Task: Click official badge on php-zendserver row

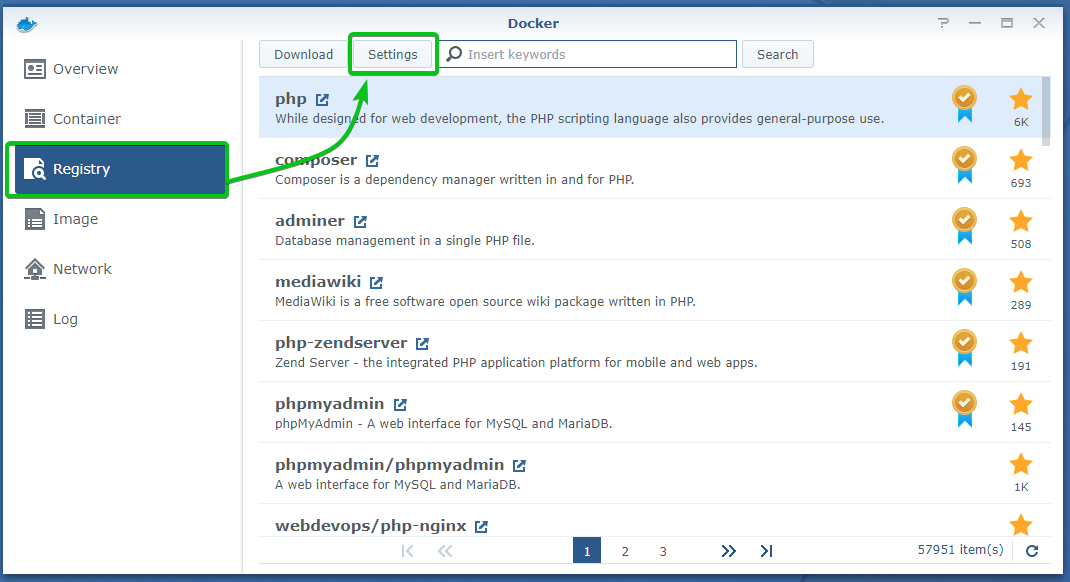Action: (x=964, y=348)
